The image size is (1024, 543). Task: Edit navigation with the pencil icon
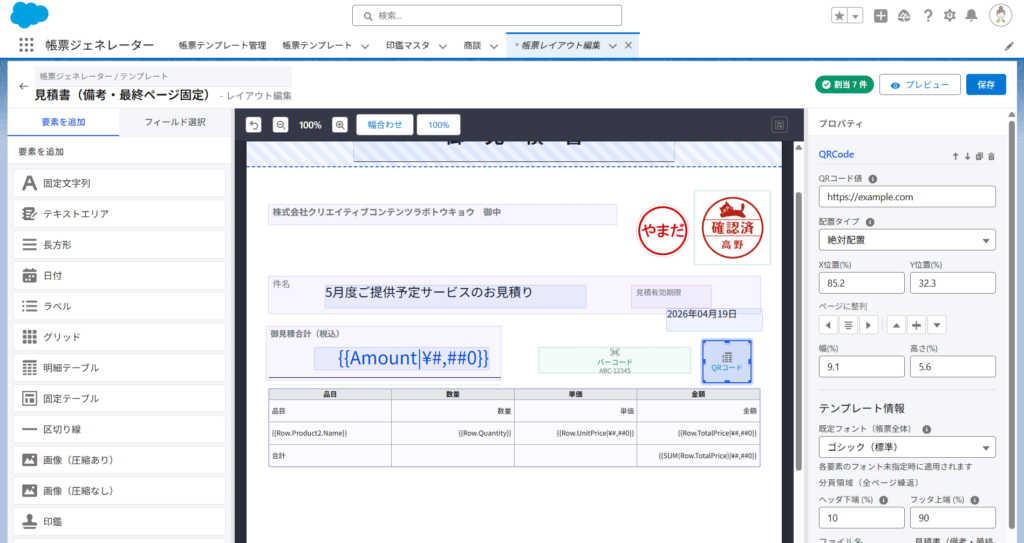[1009, 46]
